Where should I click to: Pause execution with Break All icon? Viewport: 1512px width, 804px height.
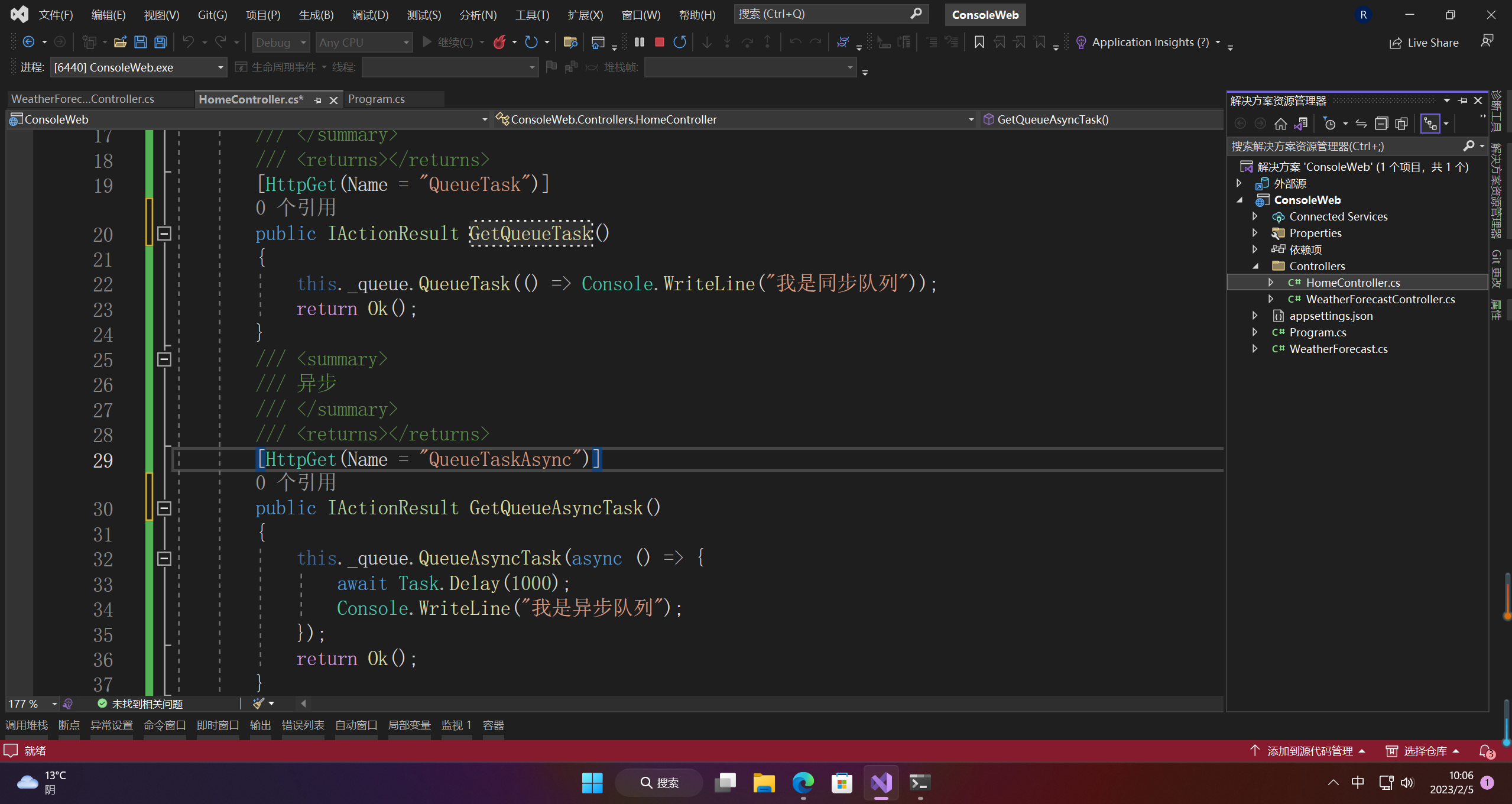tap(640, 42)
